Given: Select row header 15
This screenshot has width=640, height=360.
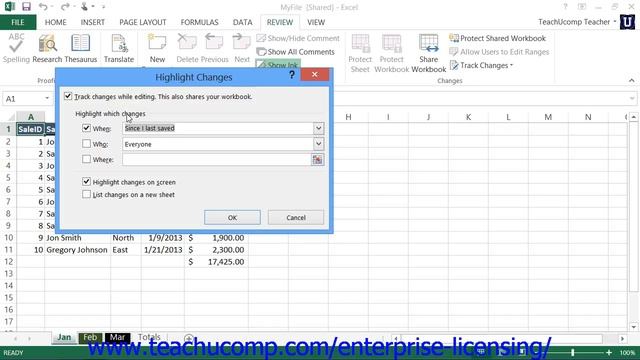Looking at the screenshot, I should click(9, 298).
